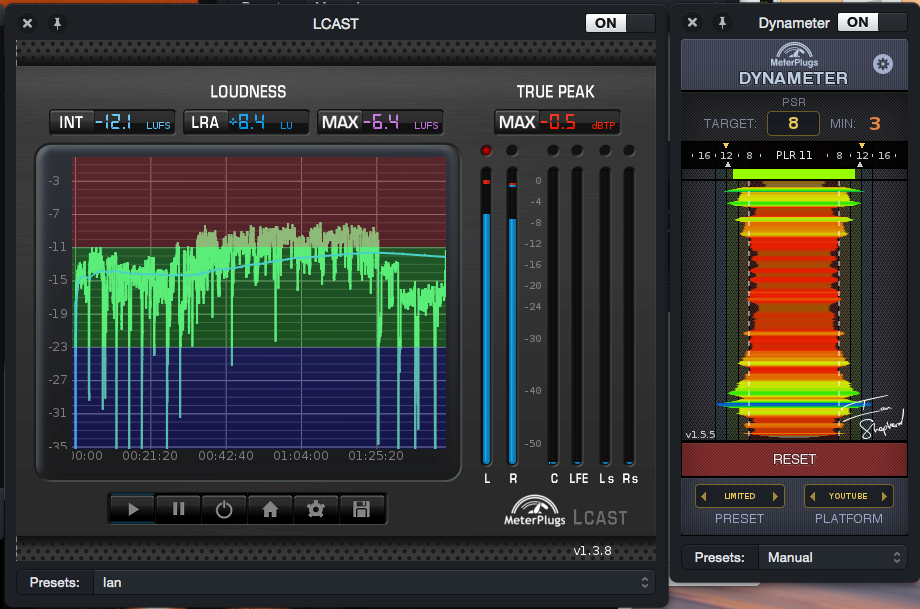Start metering with the LCAST play button
Screen dimensions: 920x609
pos(133,509)
